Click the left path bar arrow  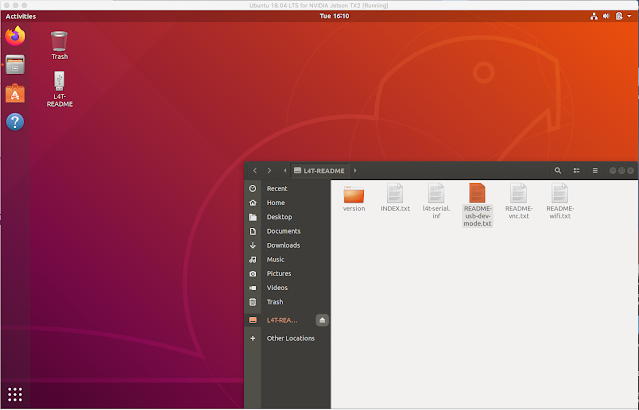[285, 170]
